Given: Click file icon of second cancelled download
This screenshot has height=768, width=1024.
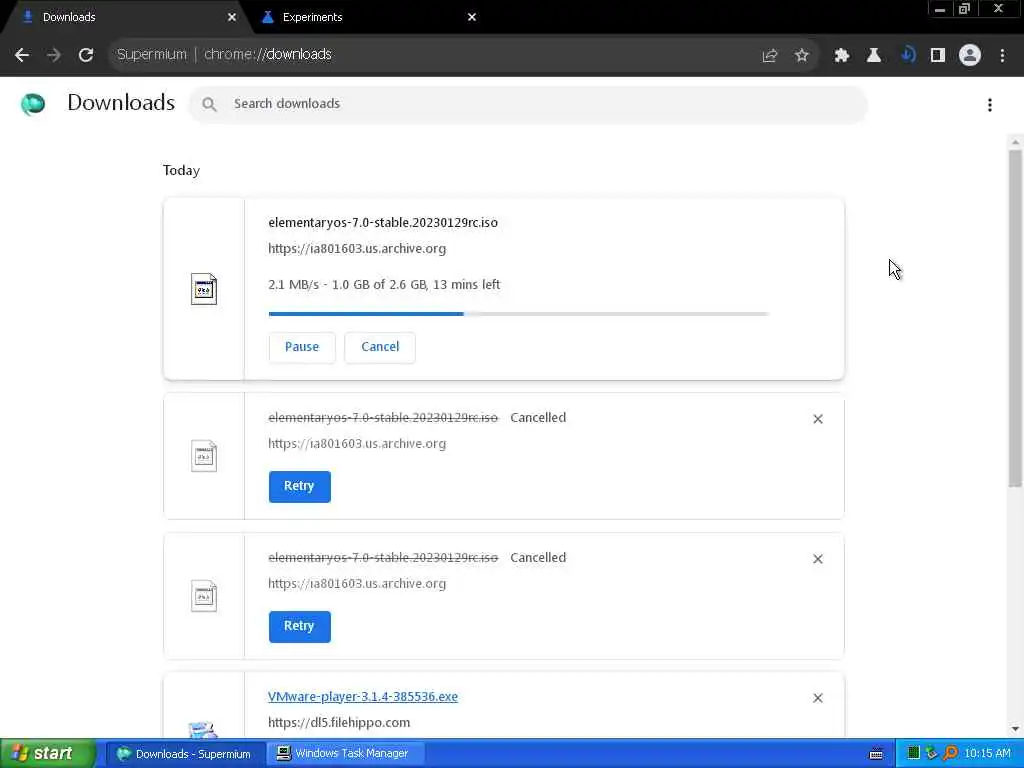Looking at the screenshot, I should coord(204,596).
